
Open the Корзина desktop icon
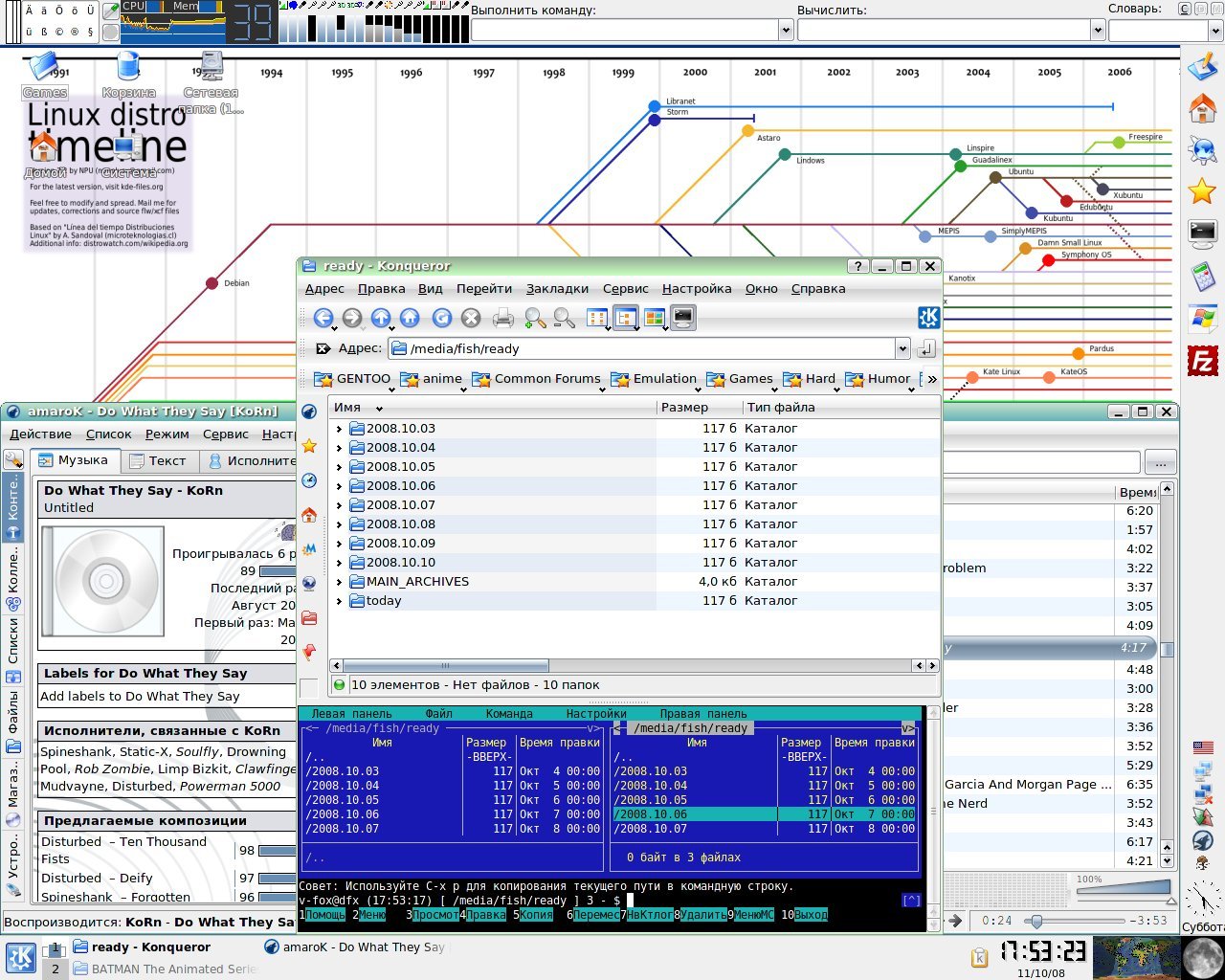(128, 75)
